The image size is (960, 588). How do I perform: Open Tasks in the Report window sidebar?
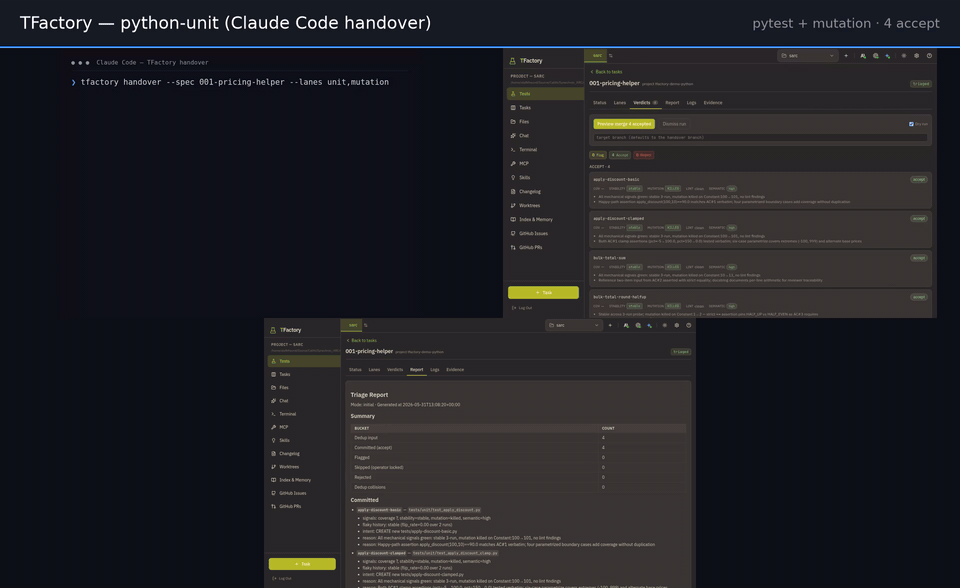coord(304,374)
